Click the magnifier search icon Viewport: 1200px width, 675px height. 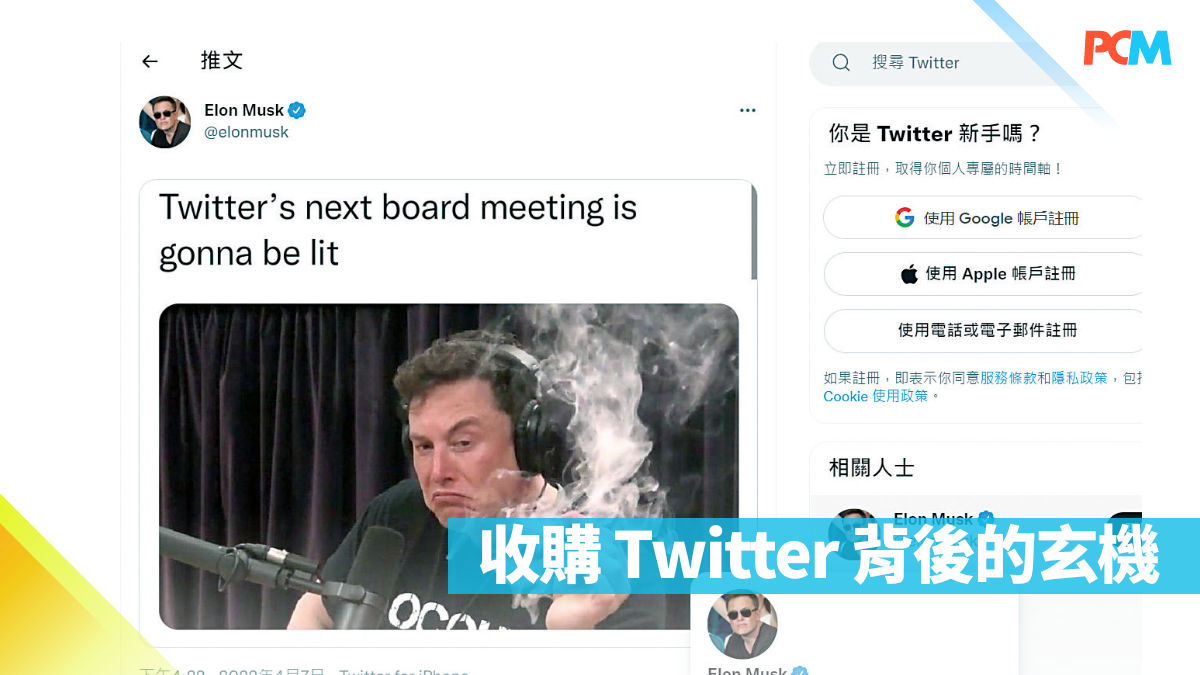[x=841, y=63]
